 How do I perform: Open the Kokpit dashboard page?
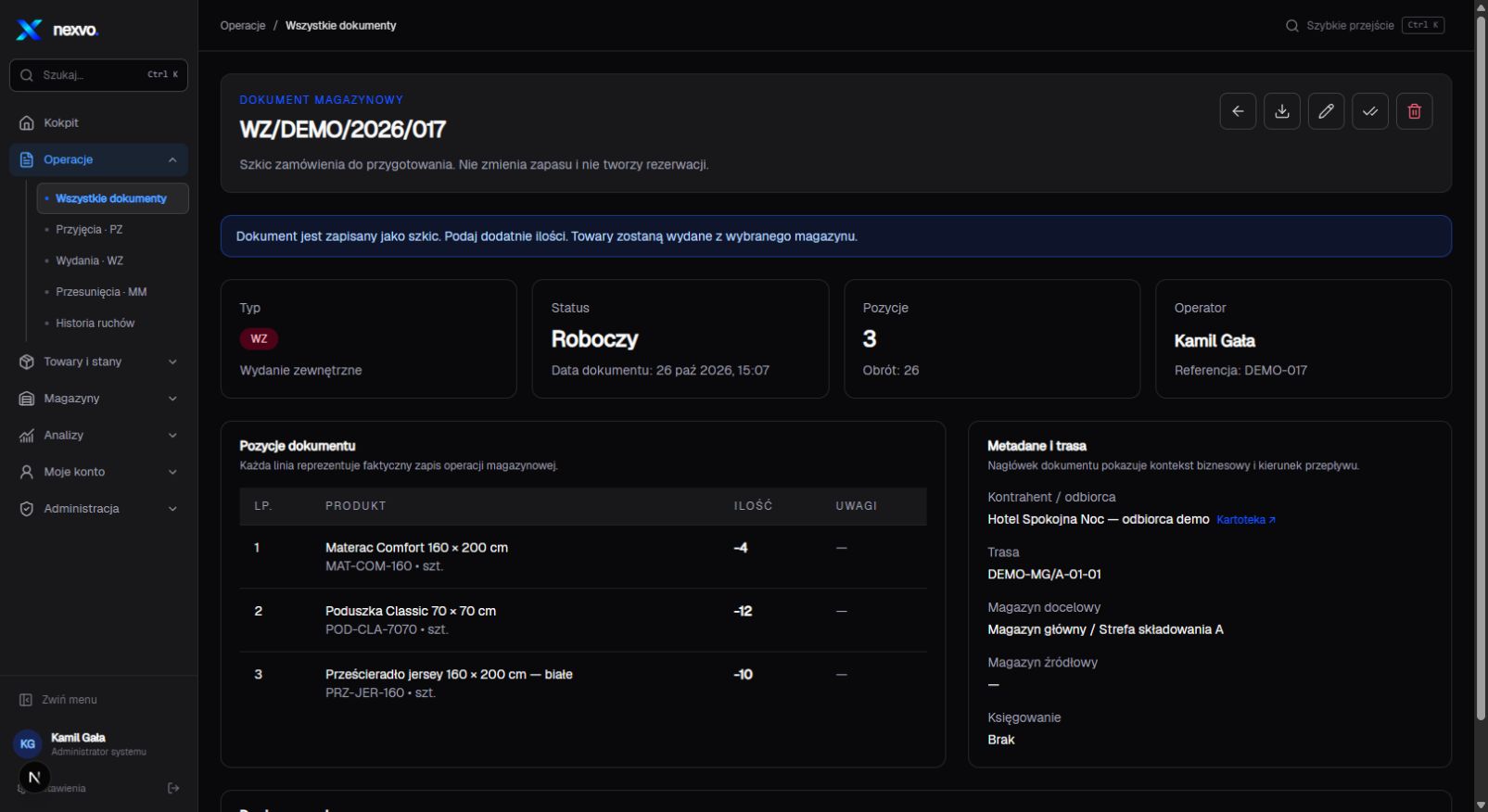[x=98, y=122]
